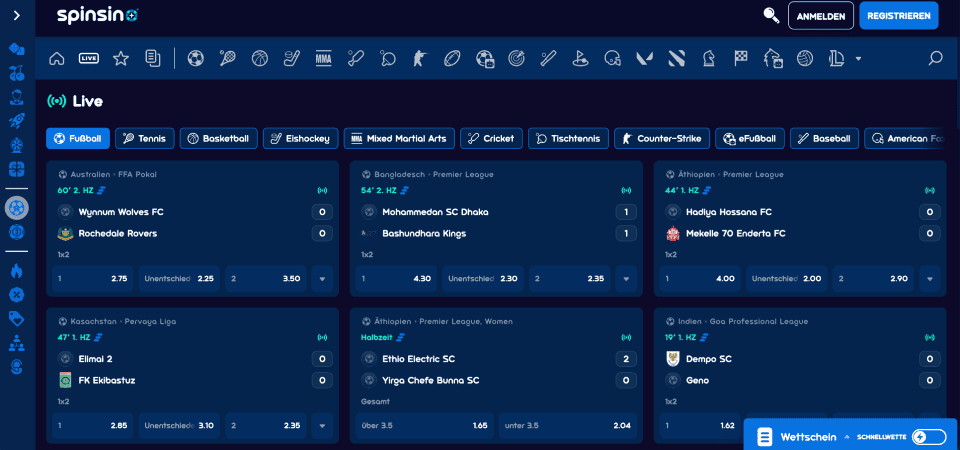Expand the Wettschein bet slip panel

(806, 437)
